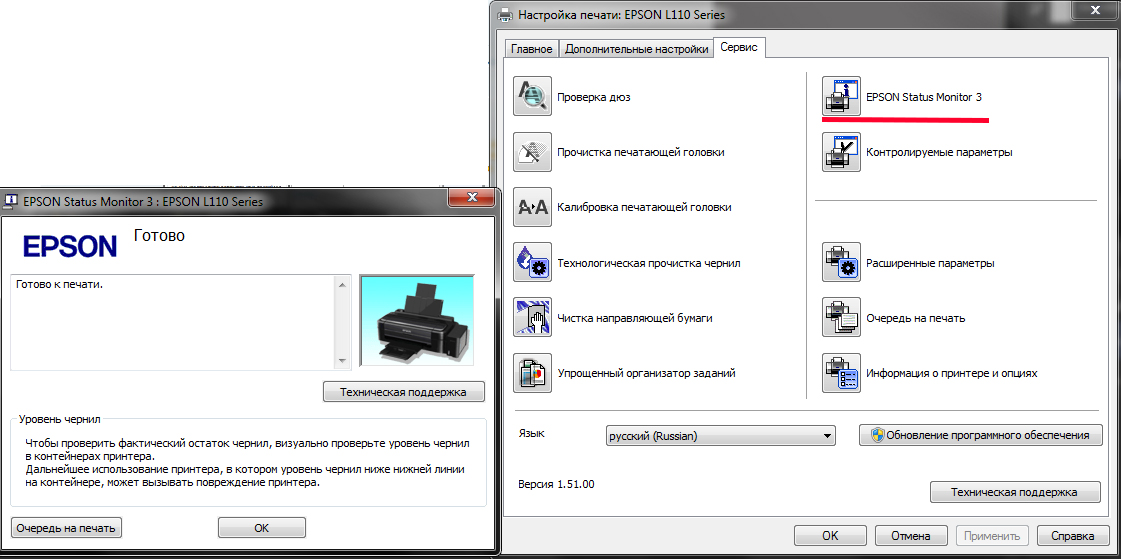Click the Контролируемые параметры icon
Screen dimensions: 1121x559
pos(841,152)
